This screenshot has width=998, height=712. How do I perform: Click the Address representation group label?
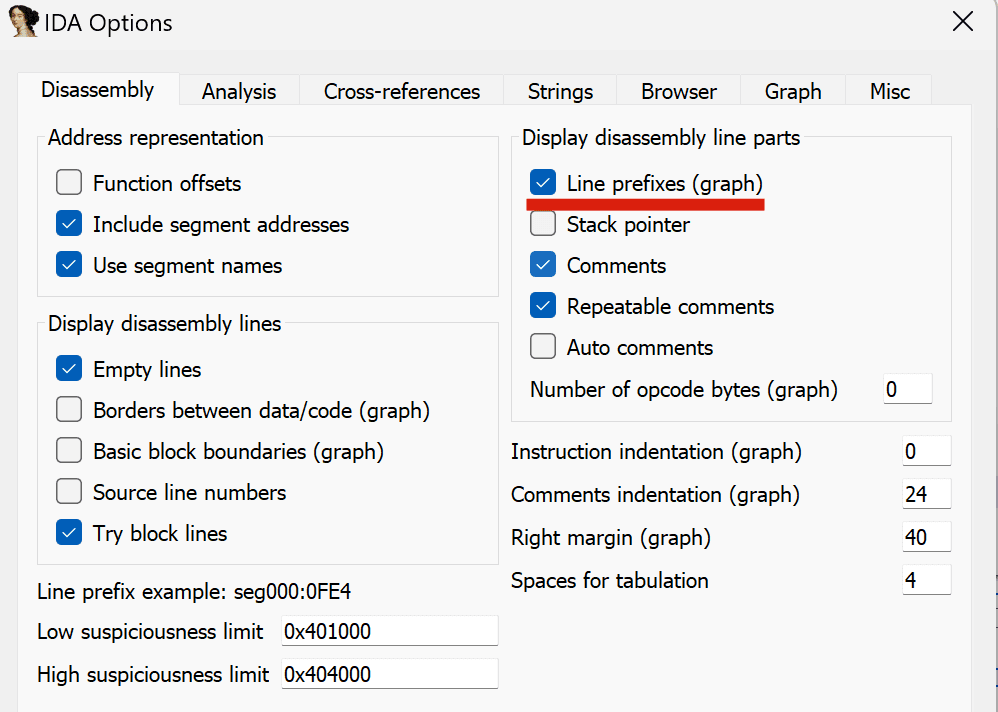[x=156, y=137]
